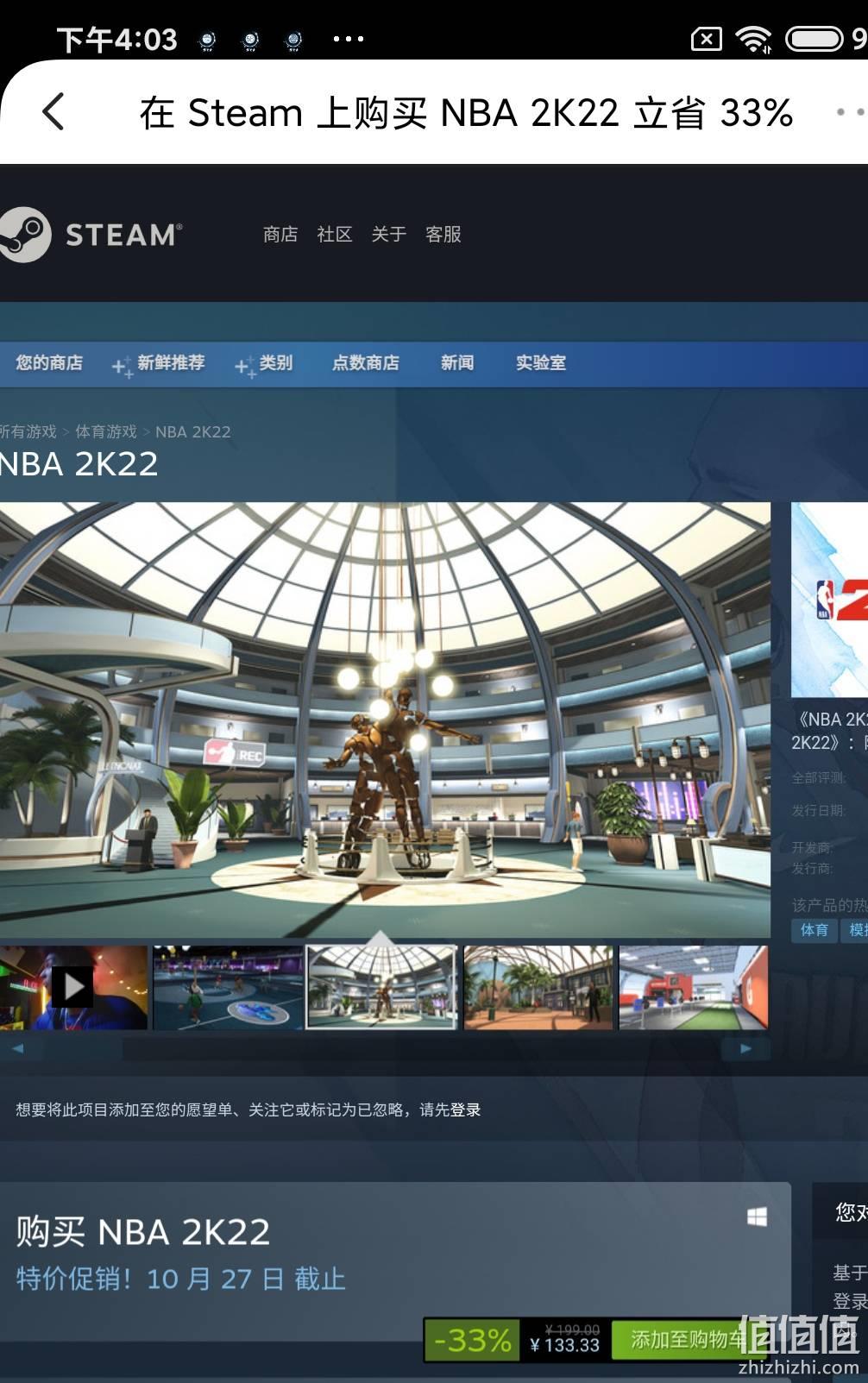Open 商店 in Steam header
868x1383 pixels.
(x=280, y=234)
